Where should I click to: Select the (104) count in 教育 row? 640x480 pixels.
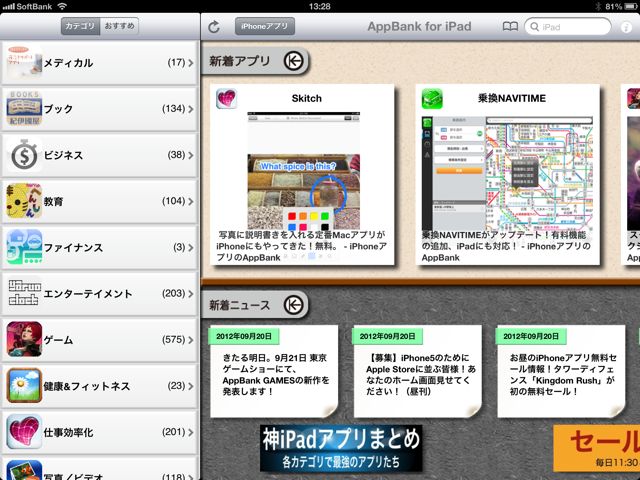coord(173,201)
